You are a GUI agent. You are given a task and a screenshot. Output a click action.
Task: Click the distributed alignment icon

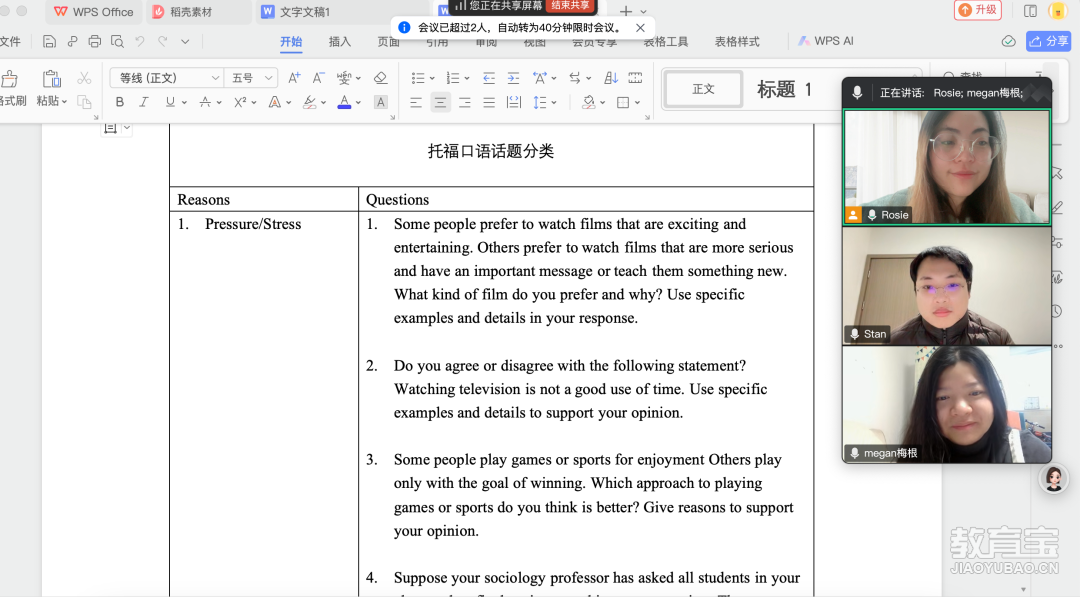514,103
